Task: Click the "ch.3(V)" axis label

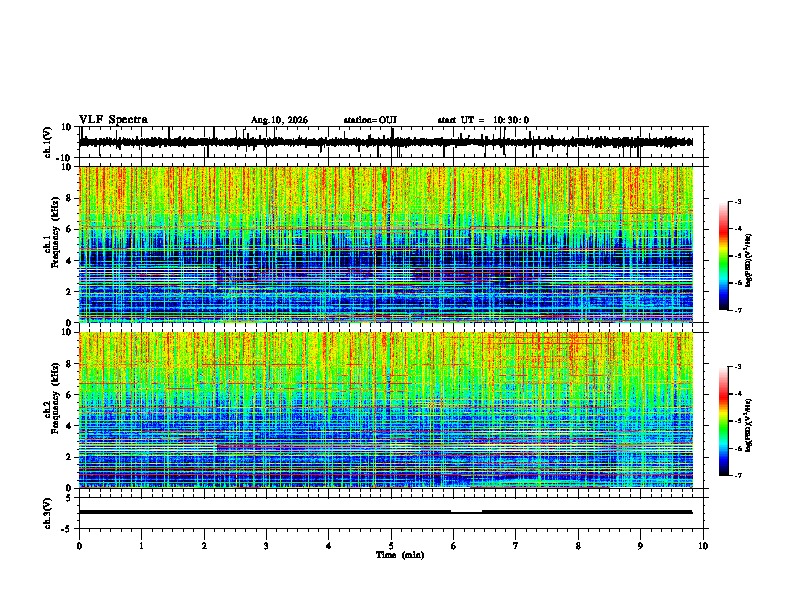Action: [48, 513]
